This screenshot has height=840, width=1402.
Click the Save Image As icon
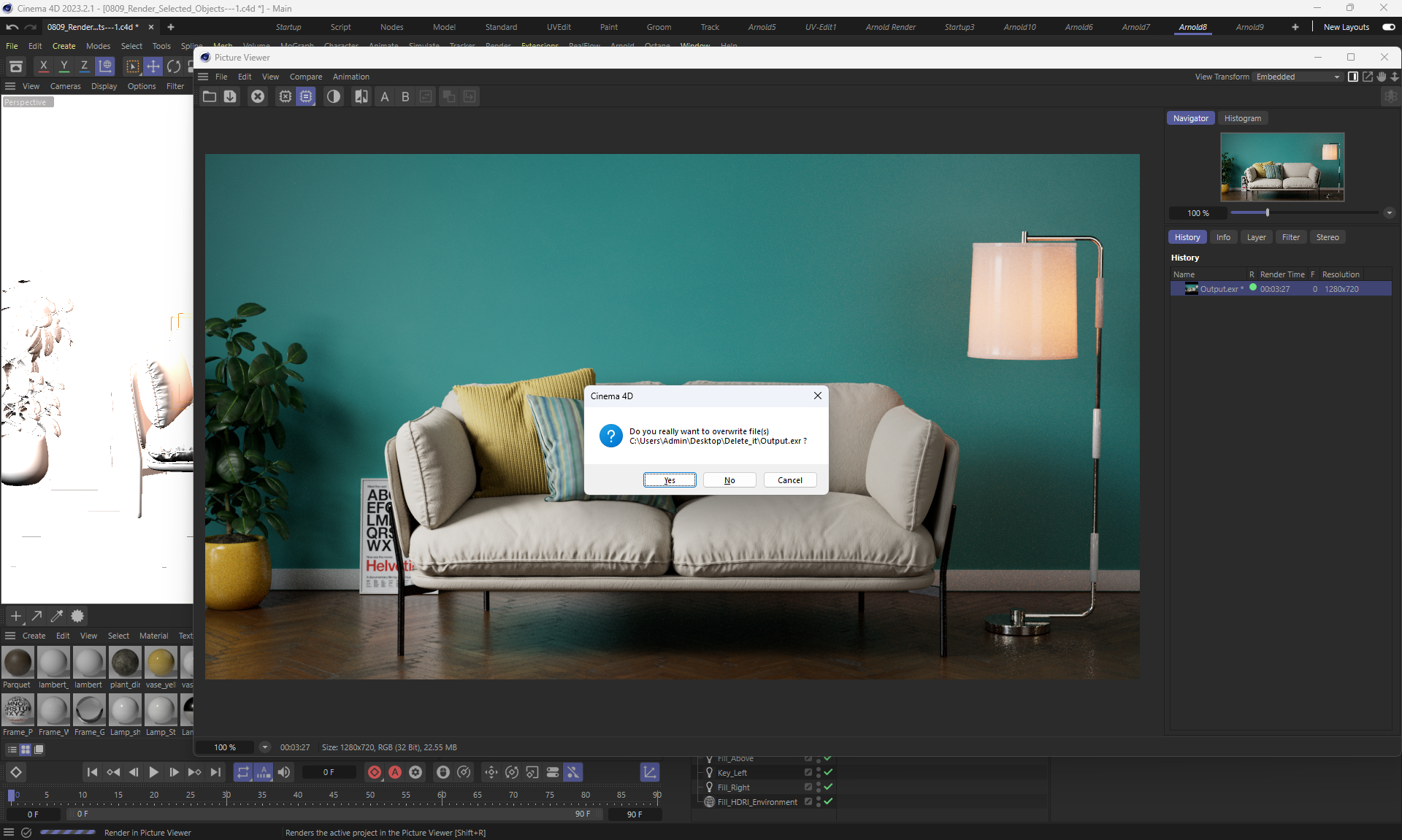click(230, 96)
